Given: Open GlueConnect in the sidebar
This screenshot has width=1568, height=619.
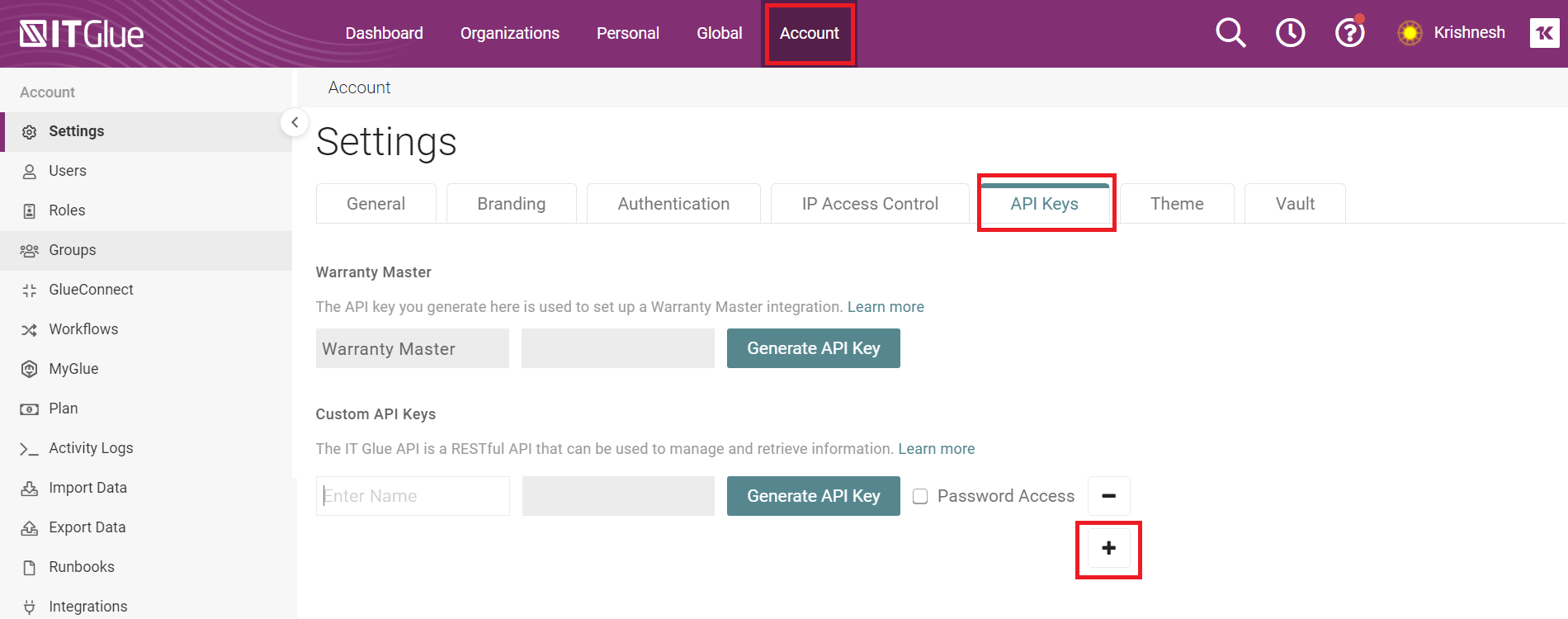Looking at the screenshot, I should [146, 291].
